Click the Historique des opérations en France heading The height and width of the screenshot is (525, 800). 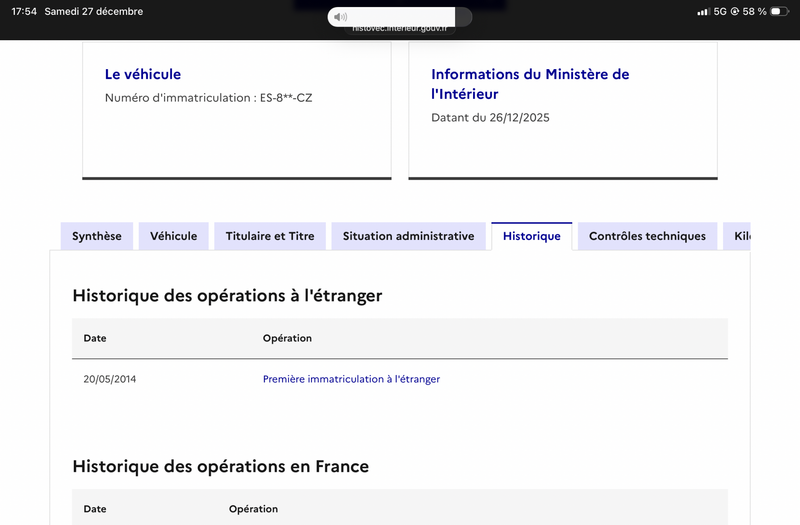pyautogui.click(x=221, y=466)
